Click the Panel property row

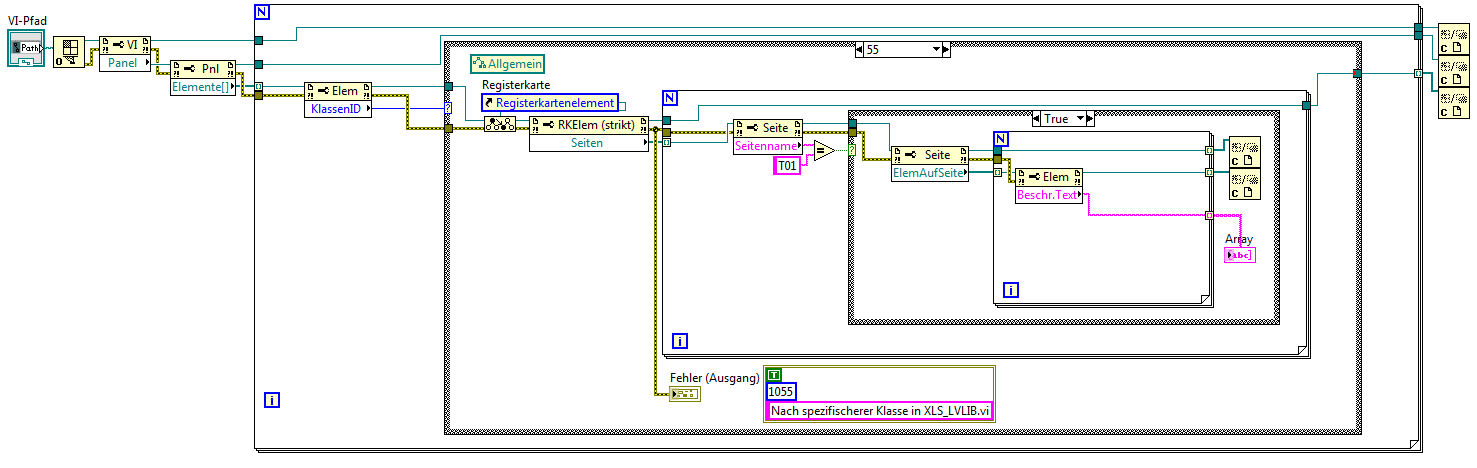point(125,62)
